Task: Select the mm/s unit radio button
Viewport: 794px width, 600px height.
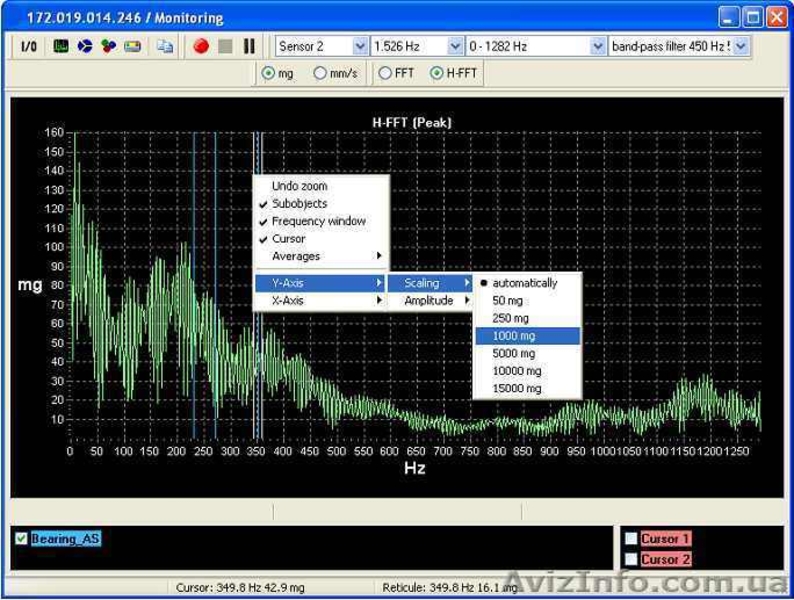Action: pyautogui.click(x=320, y=73)
